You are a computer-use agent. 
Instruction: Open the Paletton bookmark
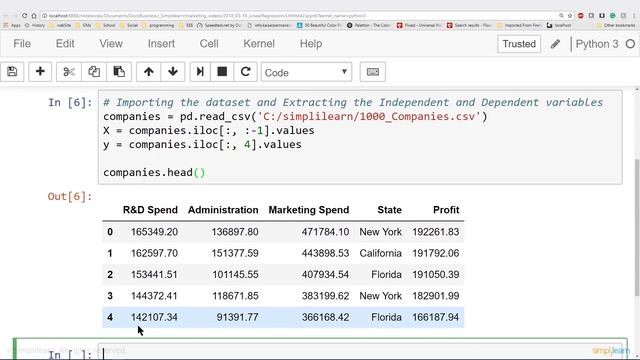point(371,25)
